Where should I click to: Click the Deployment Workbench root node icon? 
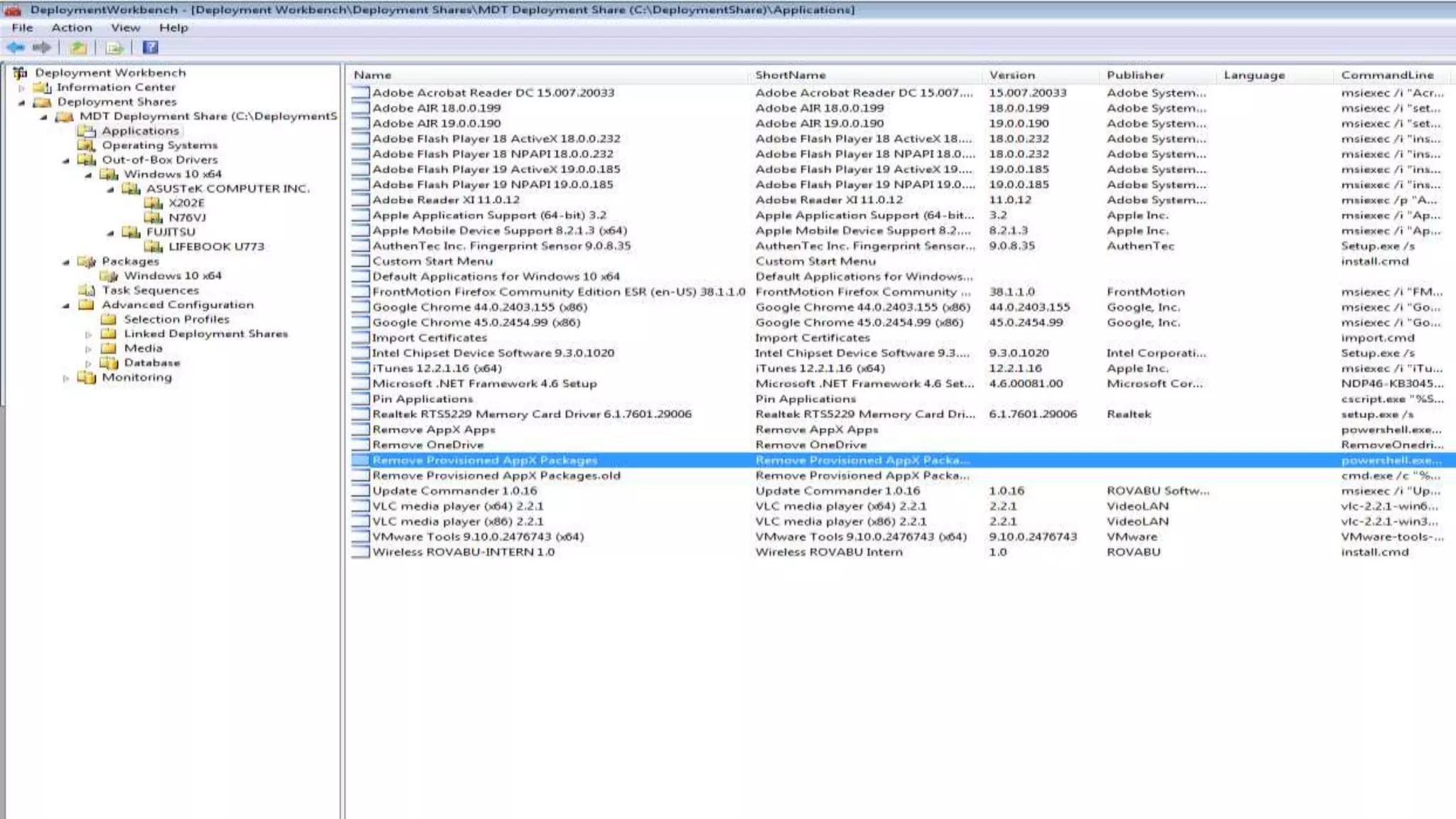pos(21,73)
